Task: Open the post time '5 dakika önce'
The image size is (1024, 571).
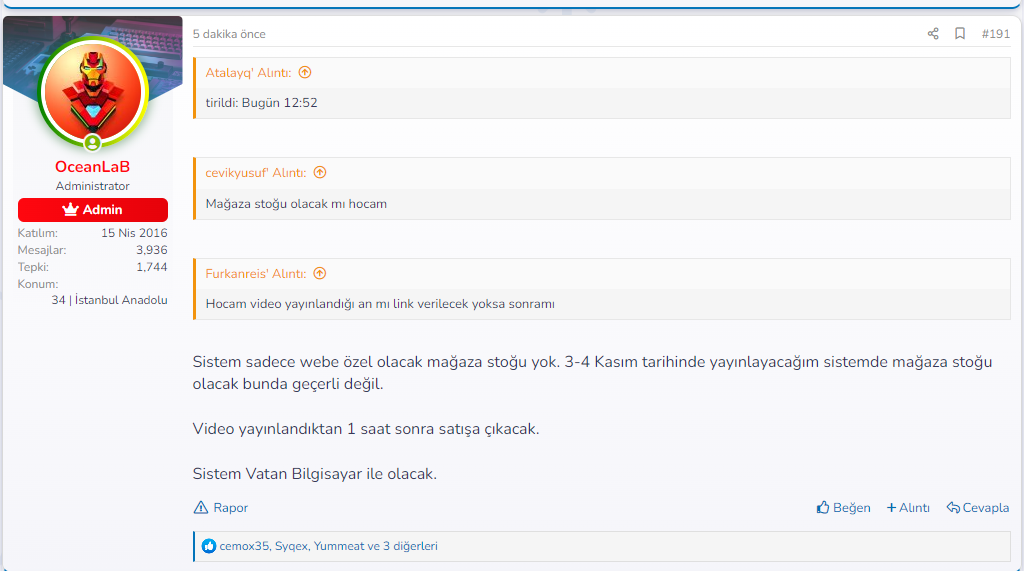Action: [229, 34]
